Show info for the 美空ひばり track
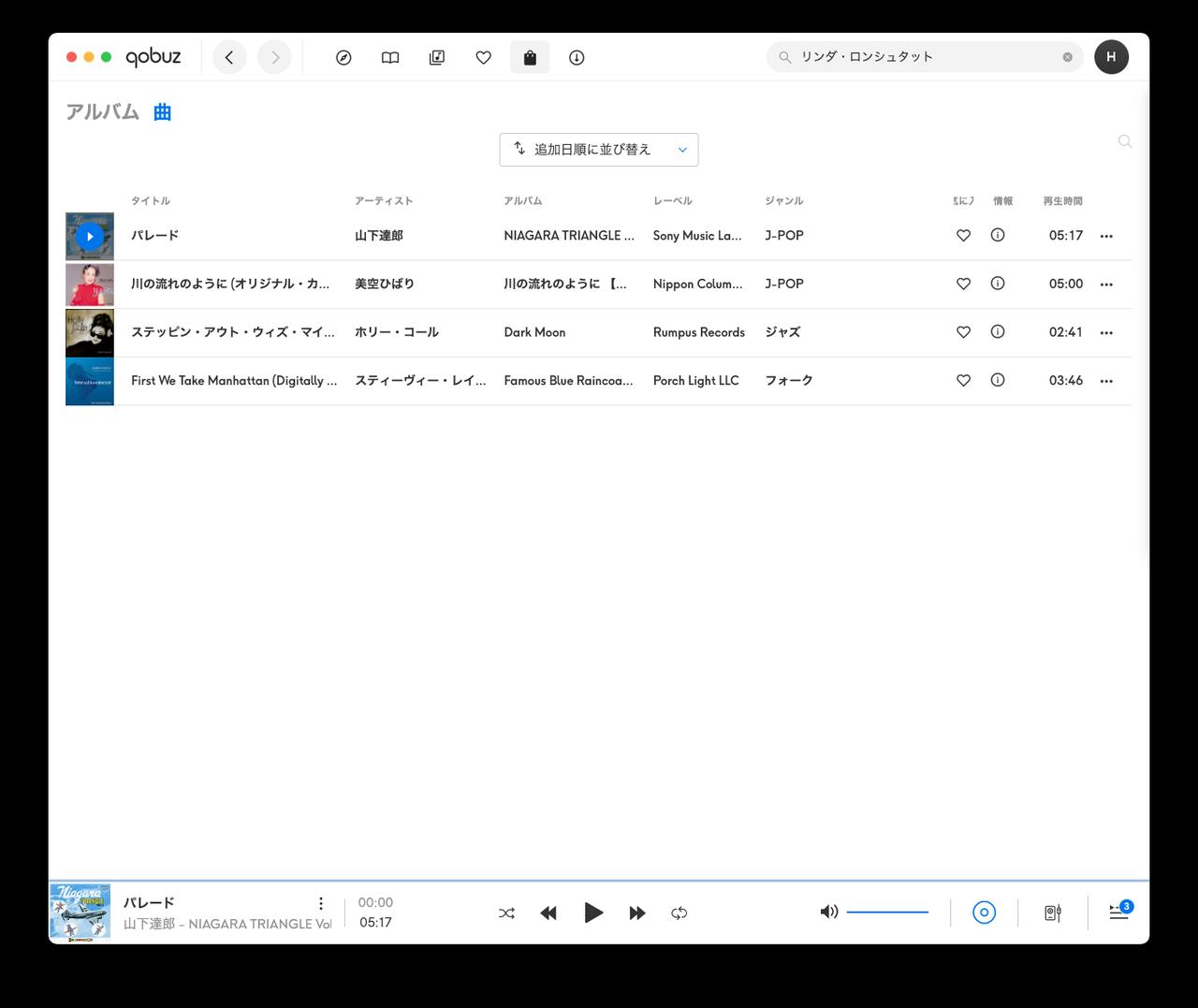The image size is (1198, 1008). point(997,284)
